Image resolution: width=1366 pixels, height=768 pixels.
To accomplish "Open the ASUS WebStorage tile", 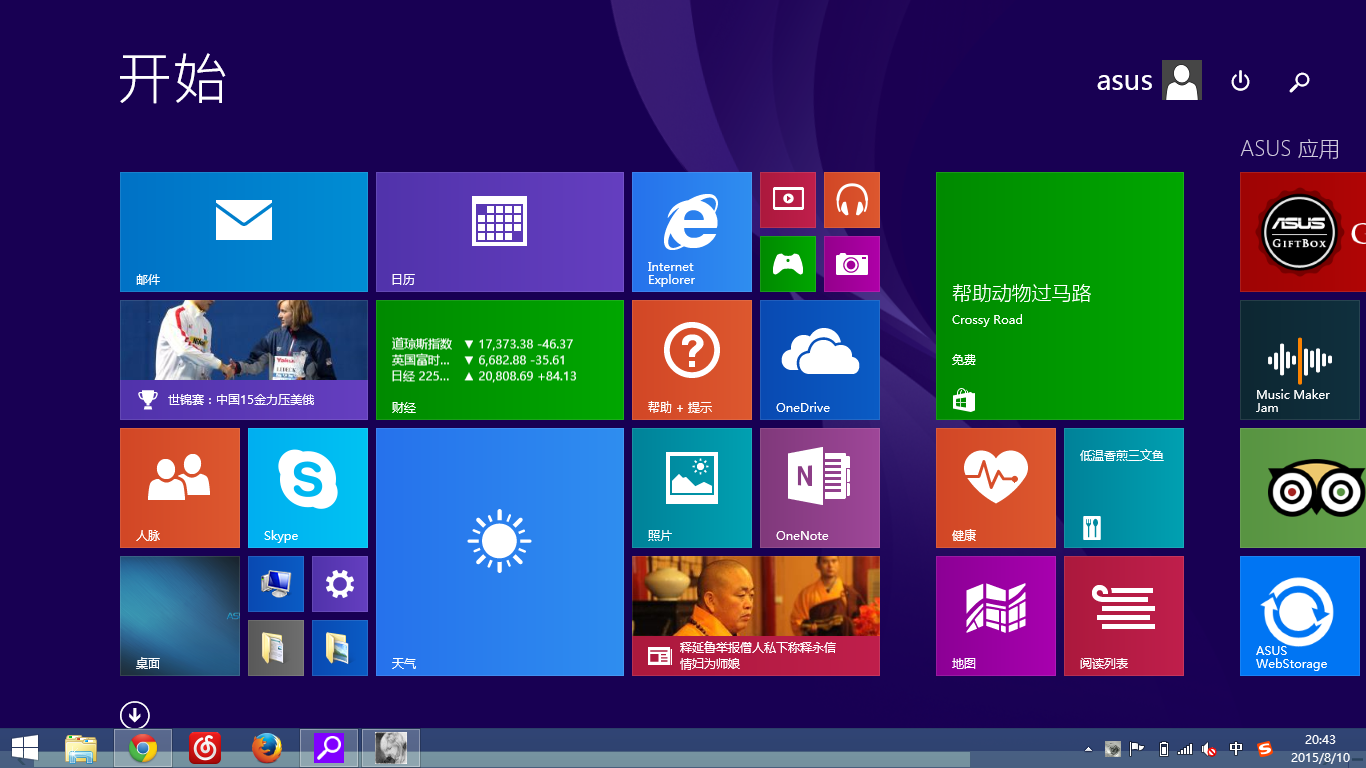I will (x=1300, y=616).
